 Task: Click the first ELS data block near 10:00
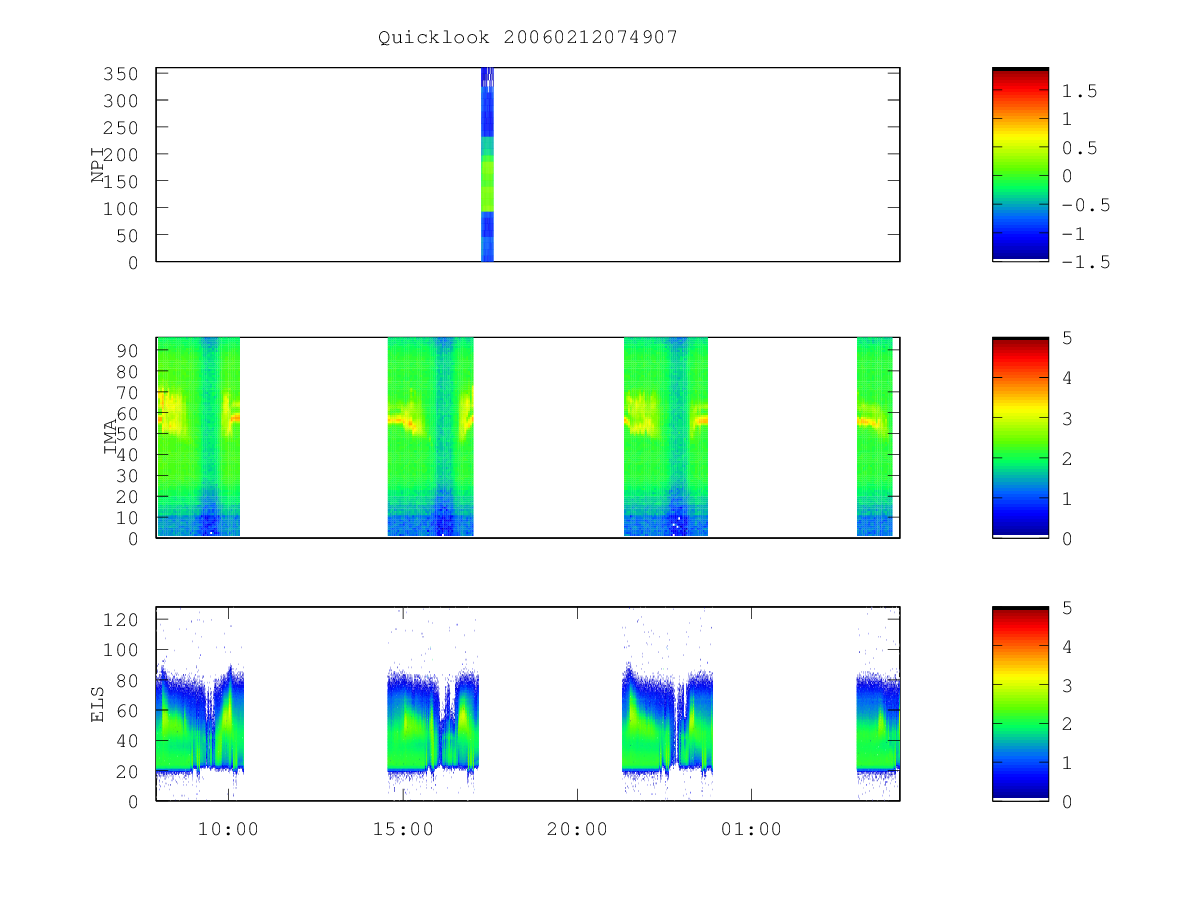coord(200,720)
